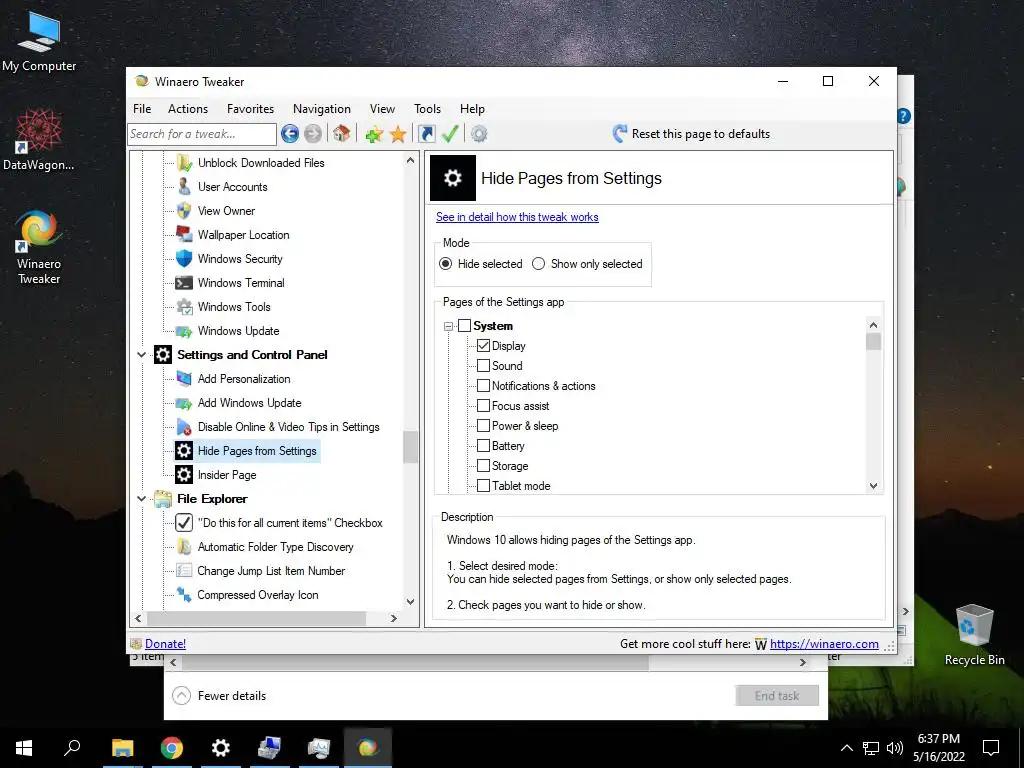Open the Tools menu
Viewport: 1024px width, 768px height.
pyautogui.click(x=427, y=109)
